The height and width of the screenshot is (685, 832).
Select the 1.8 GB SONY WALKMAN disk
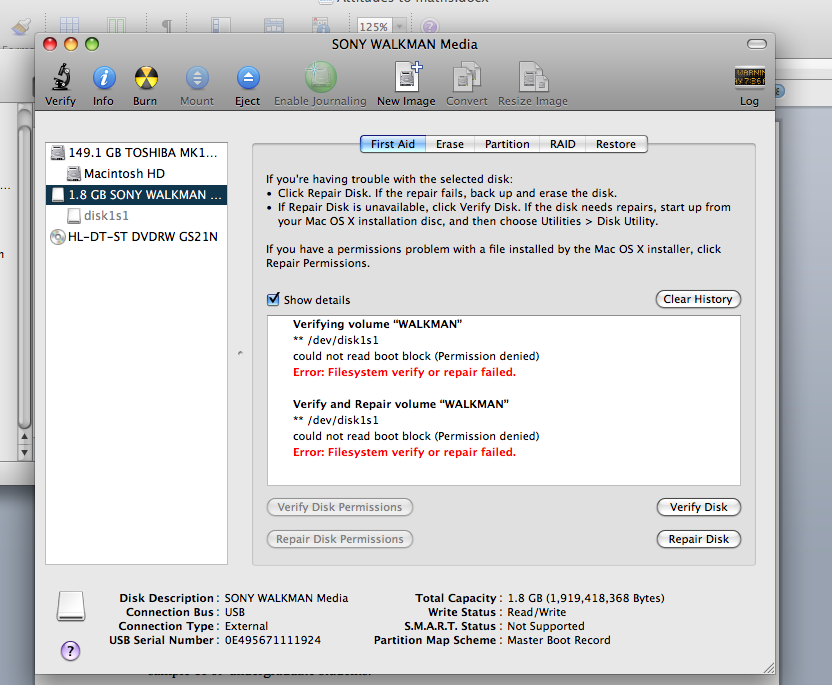136,195
